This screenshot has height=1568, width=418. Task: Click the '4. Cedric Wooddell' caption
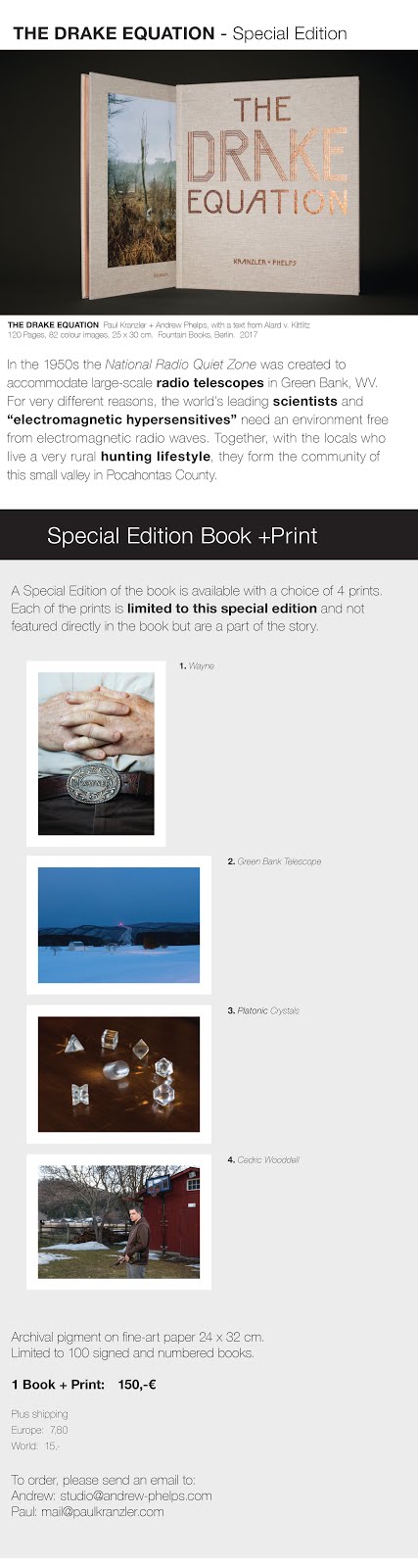263,1160
